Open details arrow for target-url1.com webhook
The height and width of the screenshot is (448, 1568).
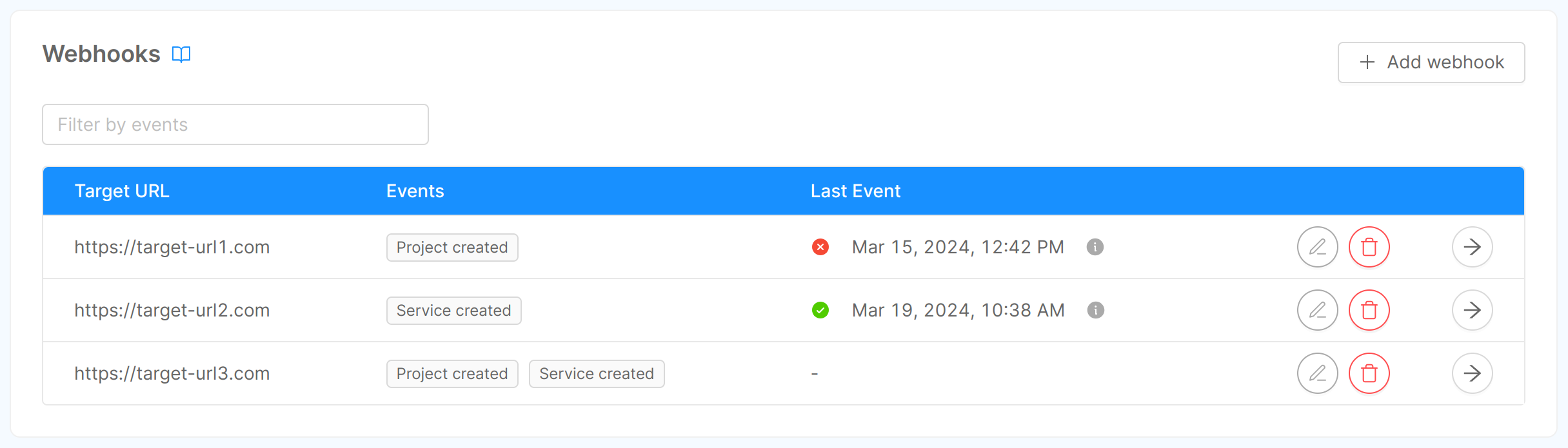1472,247
